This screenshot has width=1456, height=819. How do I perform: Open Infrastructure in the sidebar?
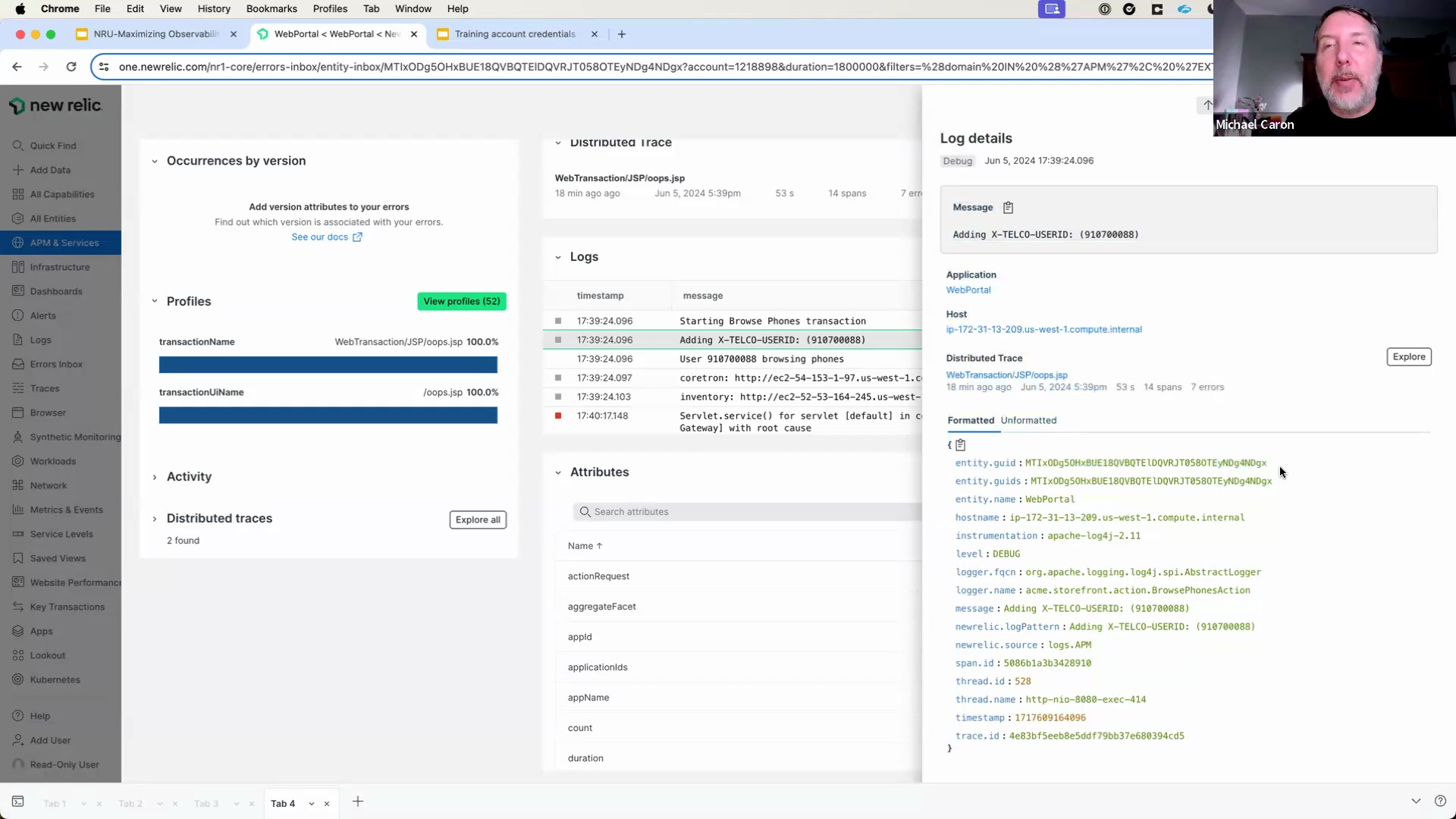tap(60, 267)
